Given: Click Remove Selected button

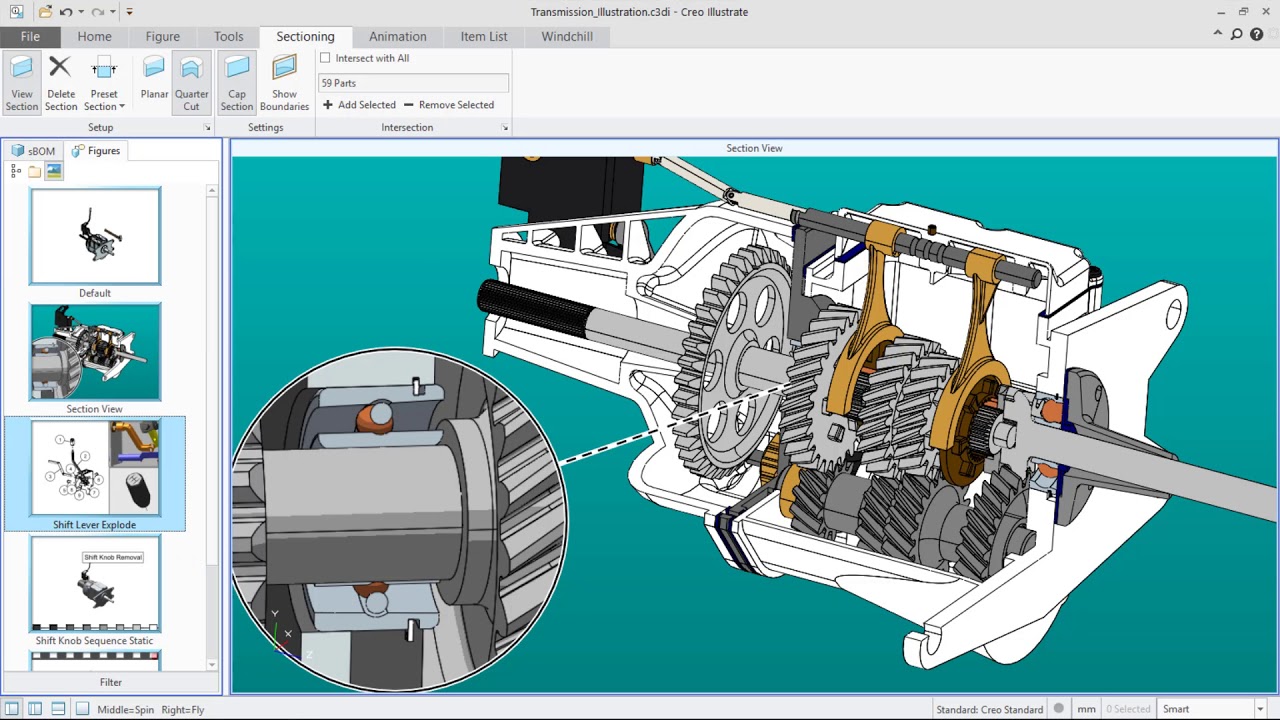Looking at the screenshot, I should coord(448,105).
